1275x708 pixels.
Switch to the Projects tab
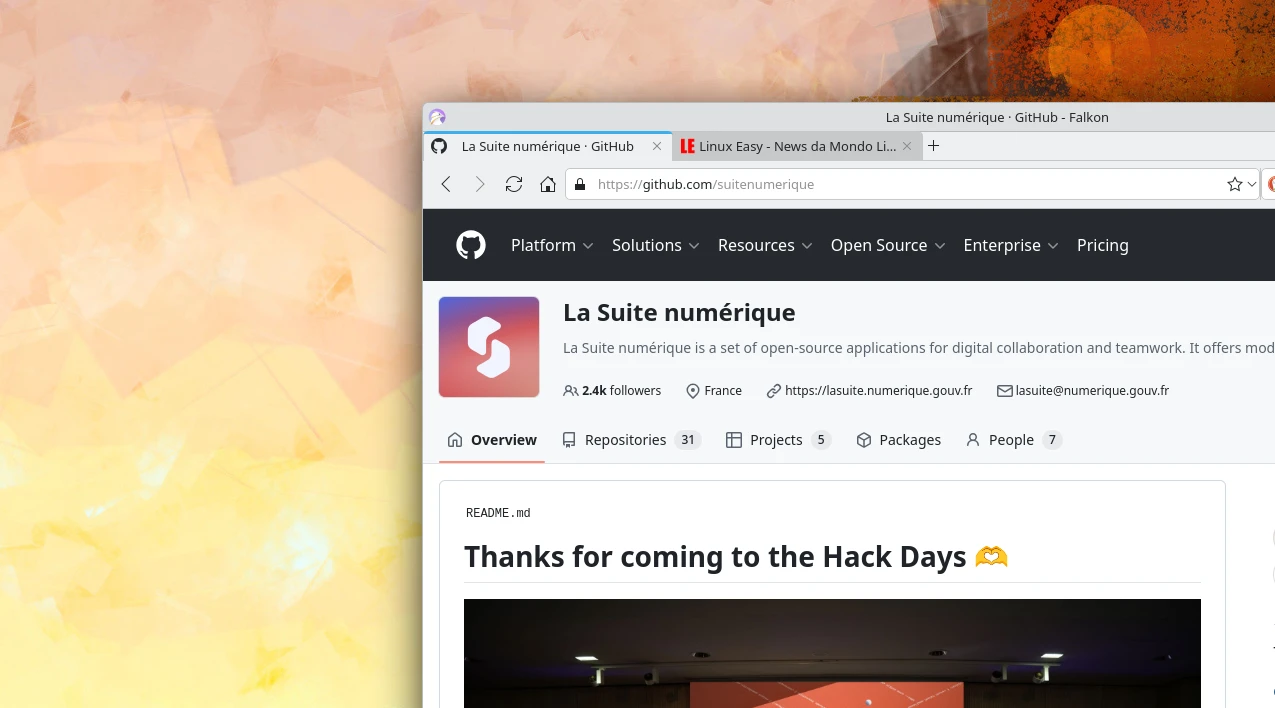click(777, 440)
